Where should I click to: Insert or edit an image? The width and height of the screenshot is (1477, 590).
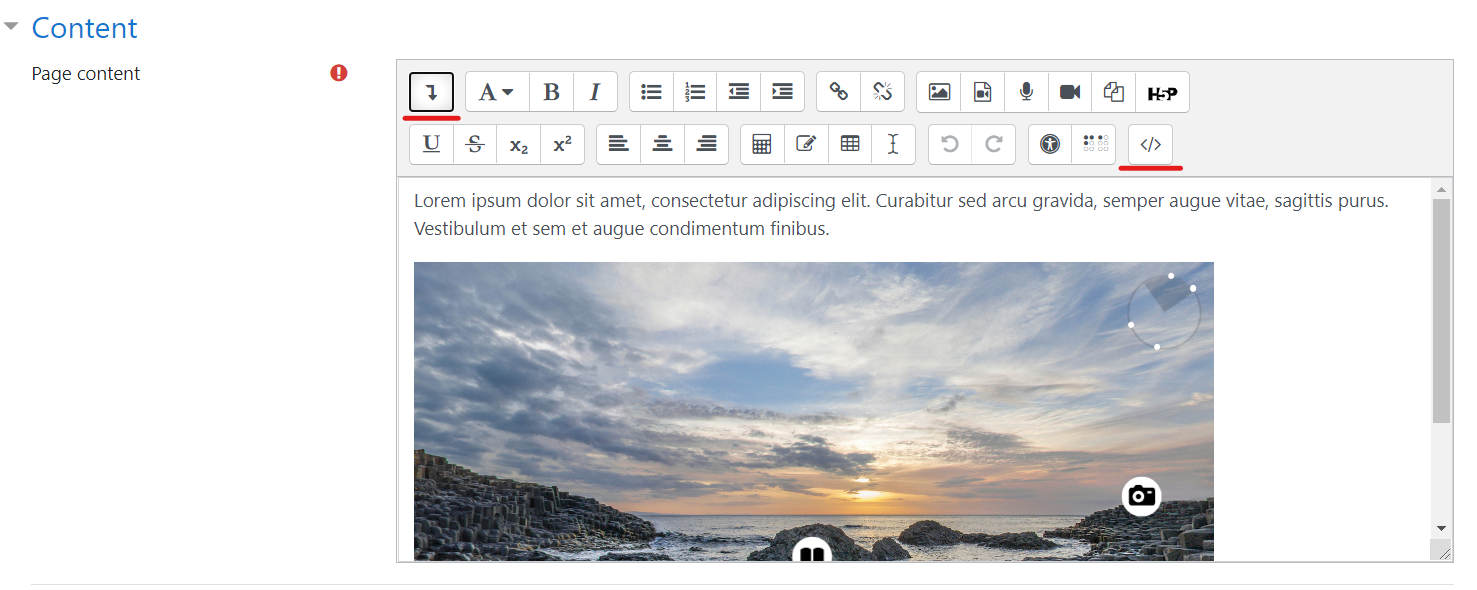tap(939, 92)
